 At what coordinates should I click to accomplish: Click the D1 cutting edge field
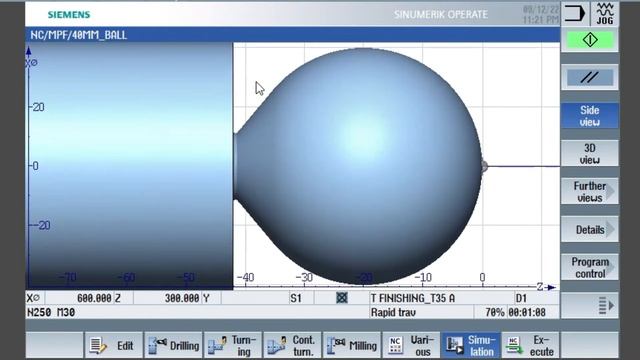(x=521, y=298)
